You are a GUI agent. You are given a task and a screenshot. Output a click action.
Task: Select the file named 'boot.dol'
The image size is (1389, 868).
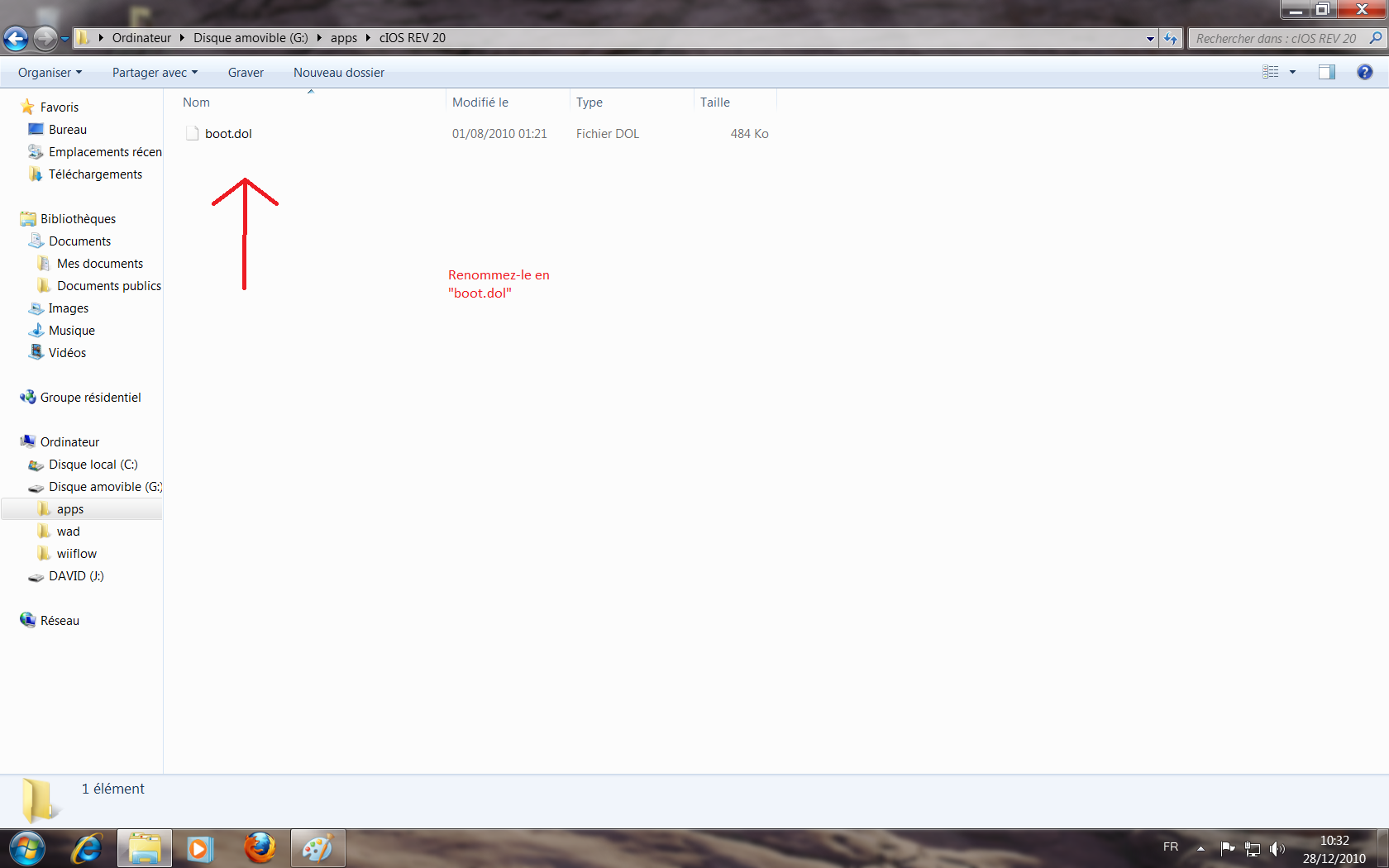(x=228, y=134)
